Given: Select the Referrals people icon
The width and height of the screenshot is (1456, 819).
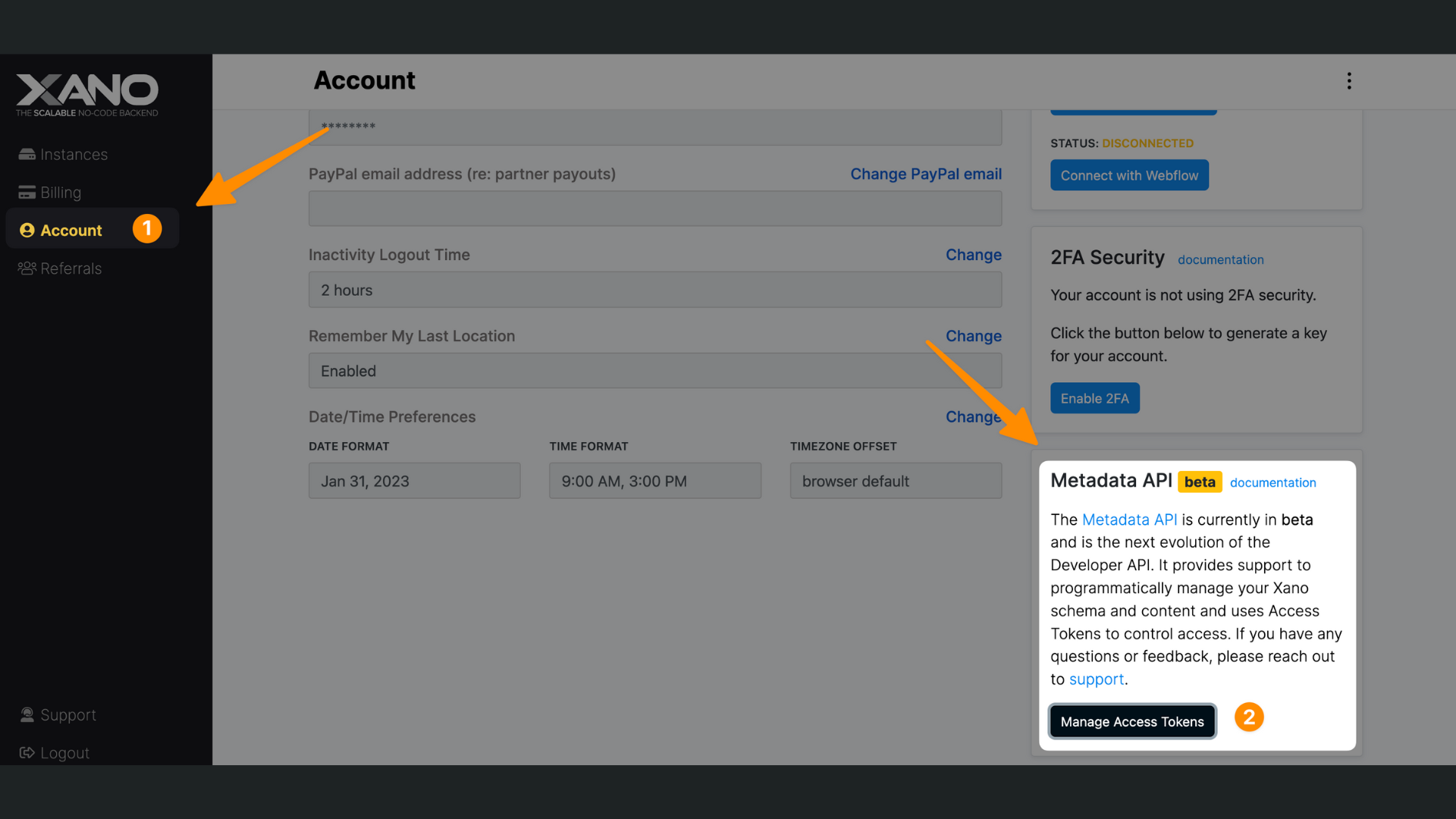Looking at the screenshot, I should (27, 268).
